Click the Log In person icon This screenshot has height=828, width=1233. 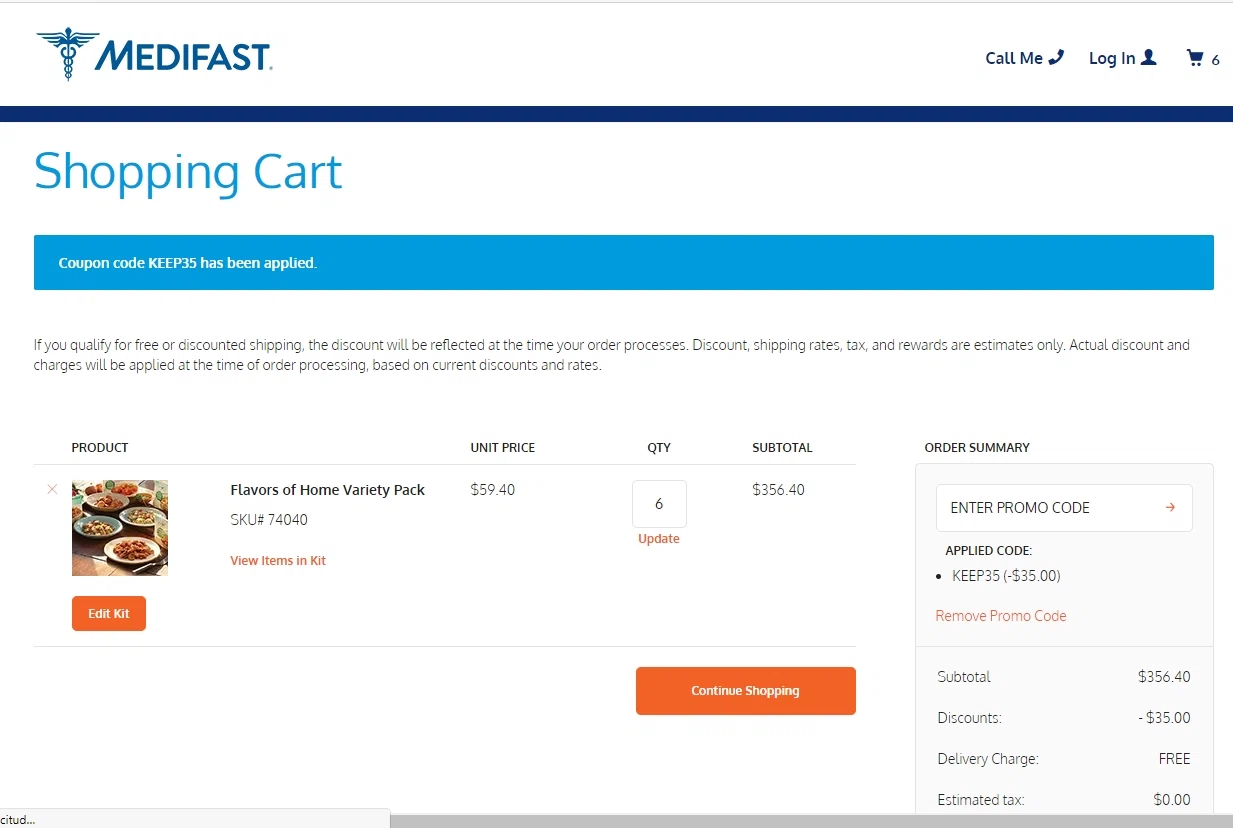[x=1148, y=57]
